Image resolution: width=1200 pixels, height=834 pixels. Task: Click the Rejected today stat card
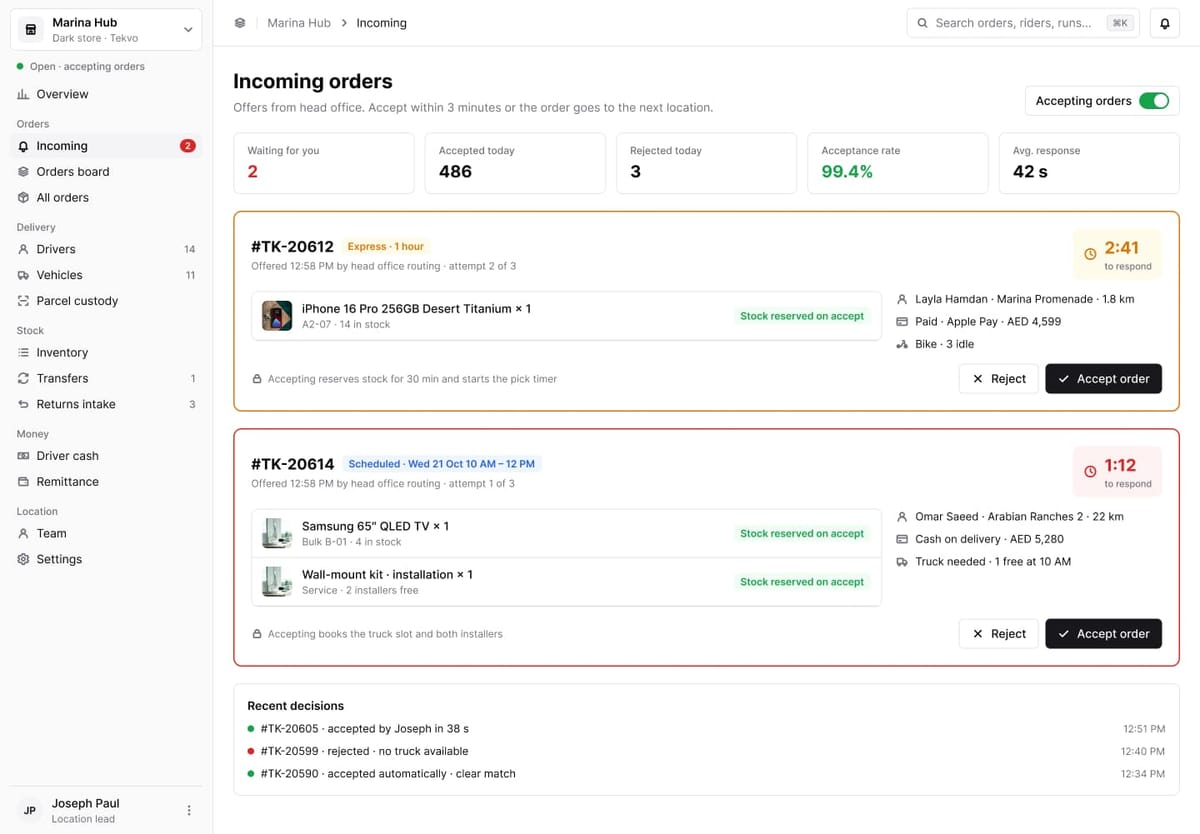pos(706,163)
